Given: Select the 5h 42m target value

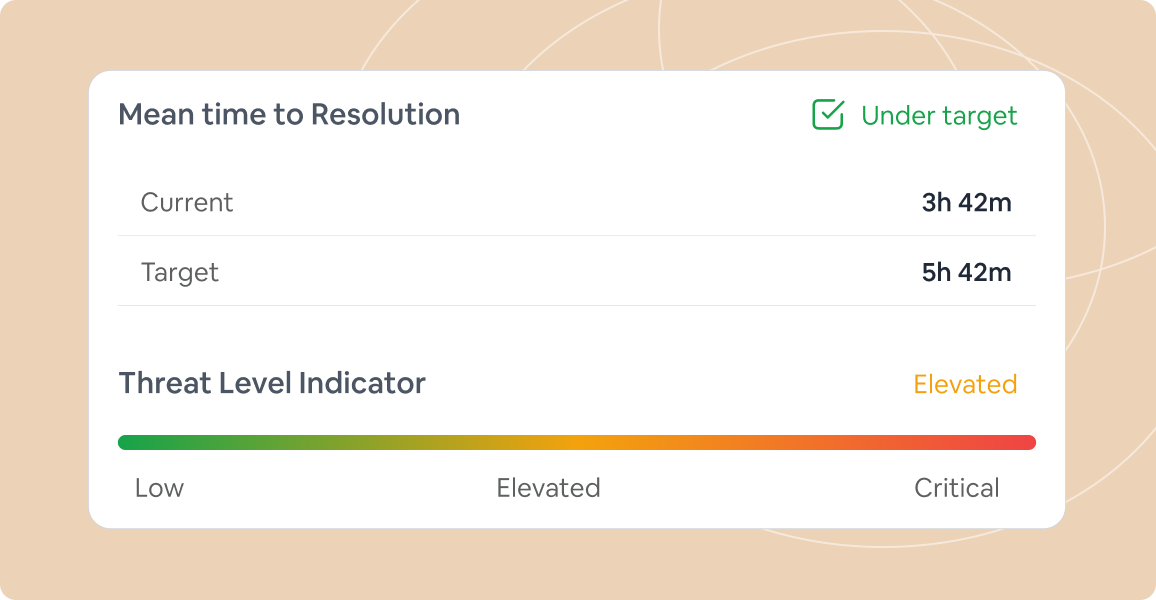Looking at the screenshot, I should [966, 273].
